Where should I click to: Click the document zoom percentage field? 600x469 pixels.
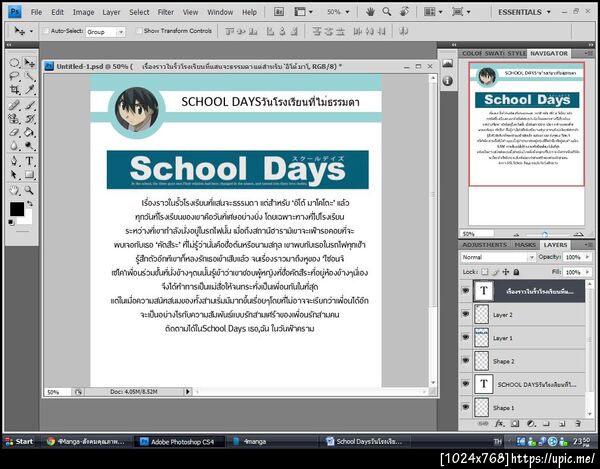pos(57,392)
